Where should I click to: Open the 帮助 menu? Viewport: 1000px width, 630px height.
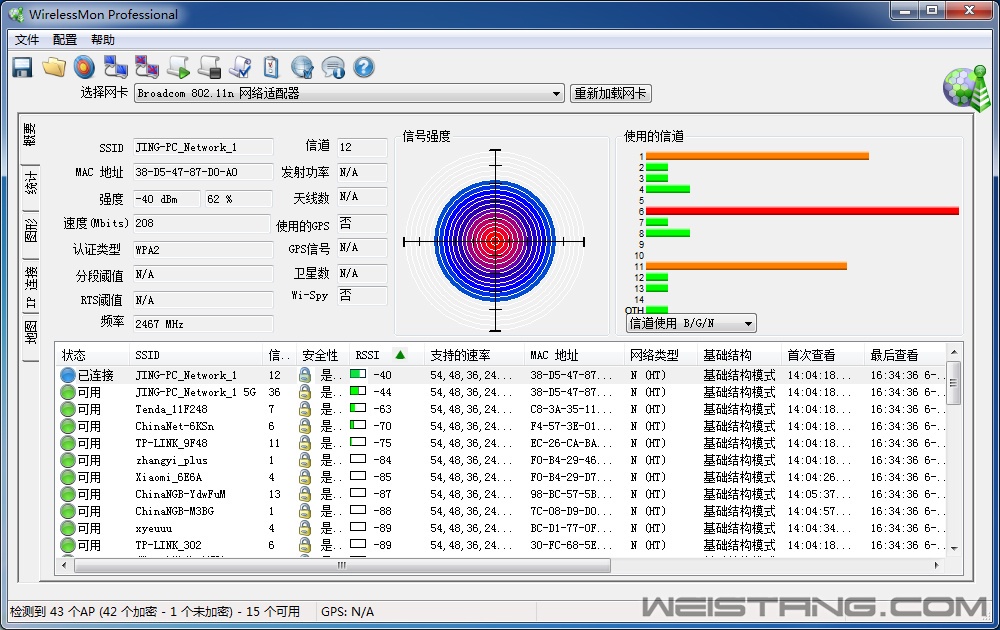coord(103,40)
